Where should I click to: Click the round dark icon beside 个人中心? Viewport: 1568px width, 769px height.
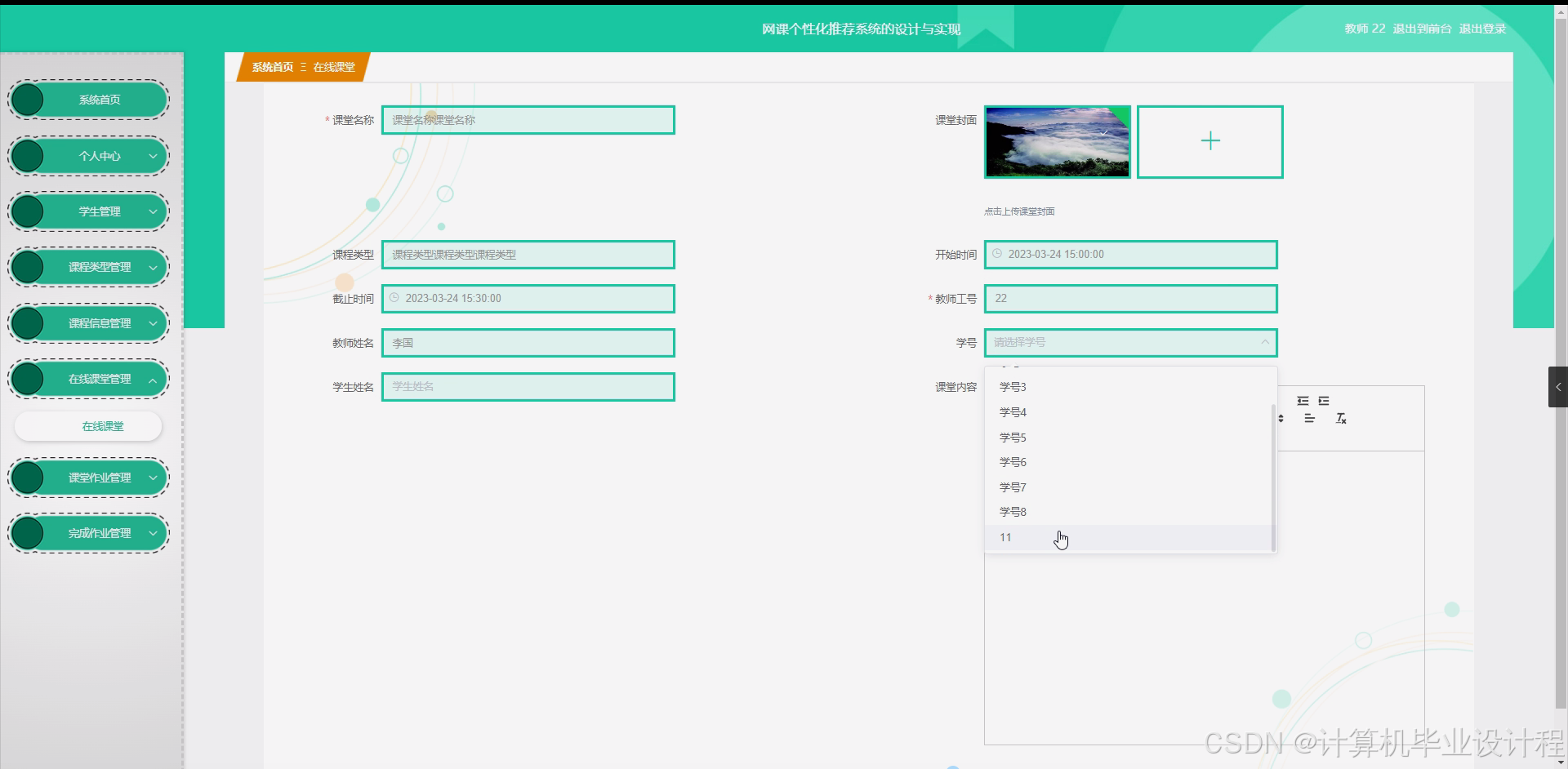tap(28, 156)
